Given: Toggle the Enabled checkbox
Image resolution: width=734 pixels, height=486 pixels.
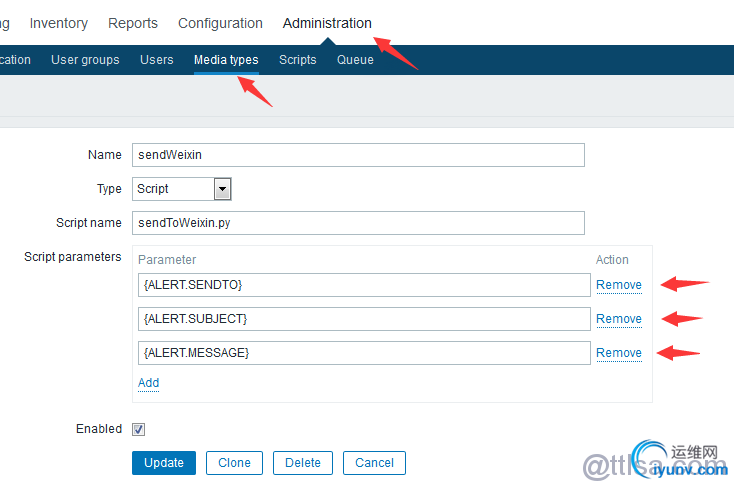Looking at the screenshot, I should (x=139, y=429).
